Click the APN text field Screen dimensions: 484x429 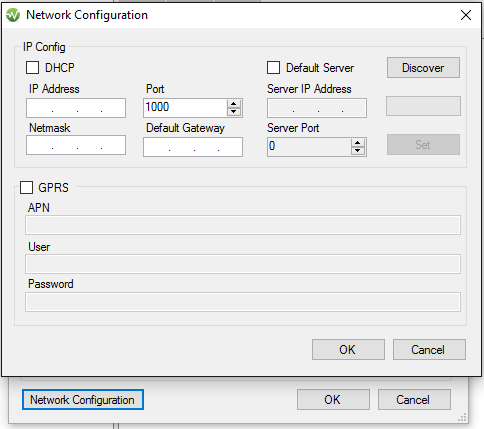(x=243, y=225)
